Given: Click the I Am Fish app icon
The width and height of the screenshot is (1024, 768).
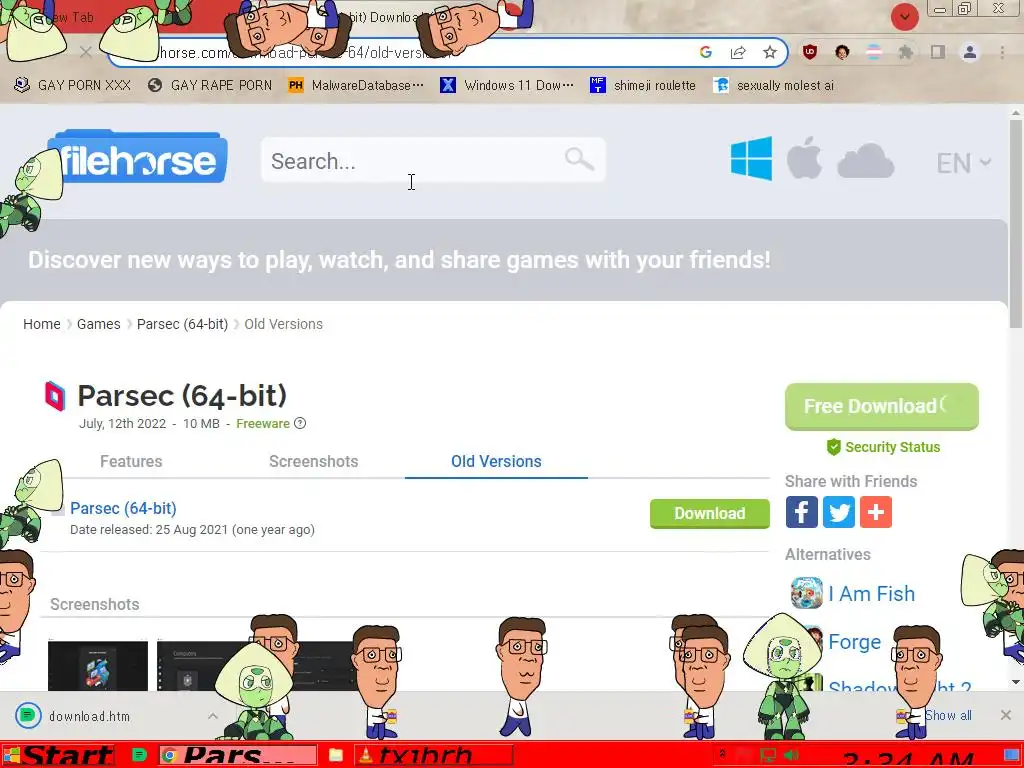Looking at the screenshot, I should (807, 593).
